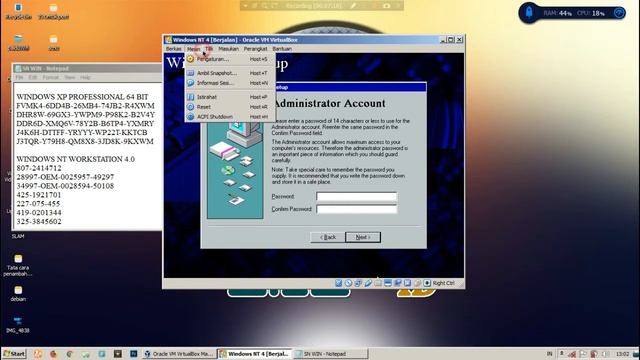Choose Pengaturan... from the Mesin menu

coord(231,59)
